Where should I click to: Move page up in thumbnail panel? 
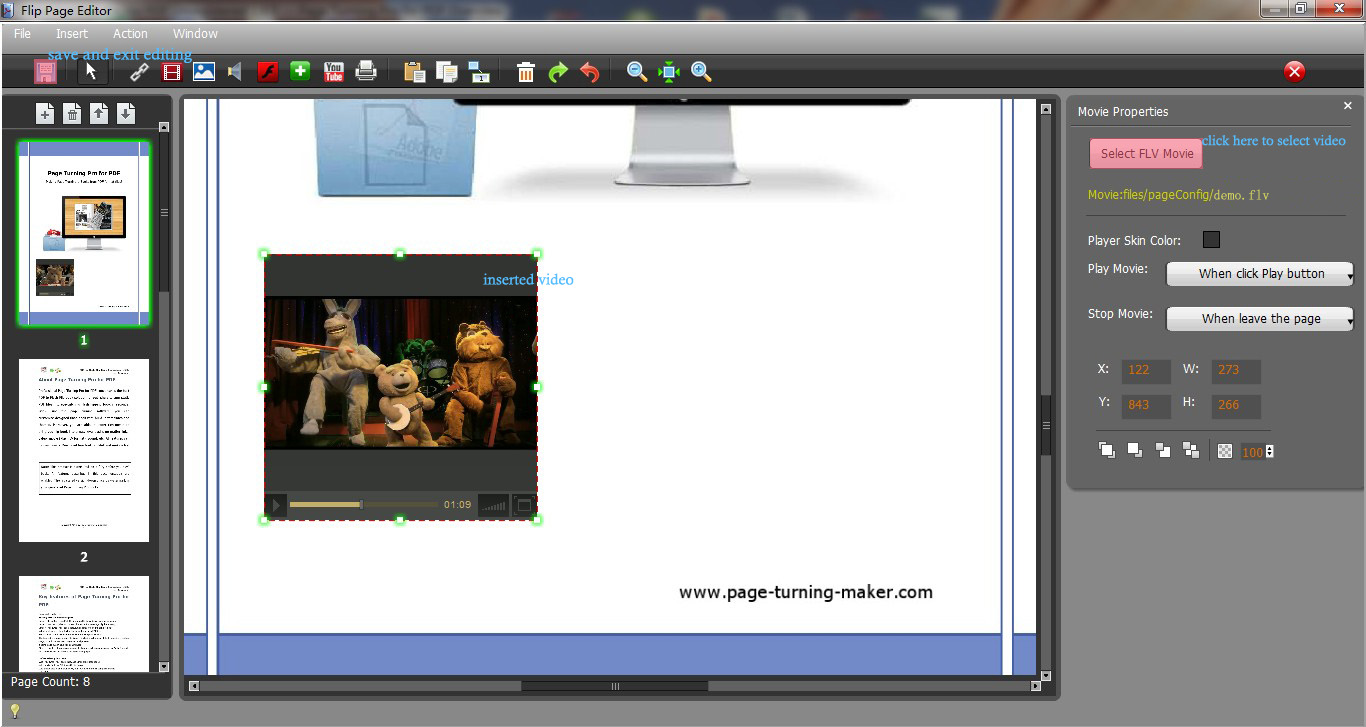point(99,114)
